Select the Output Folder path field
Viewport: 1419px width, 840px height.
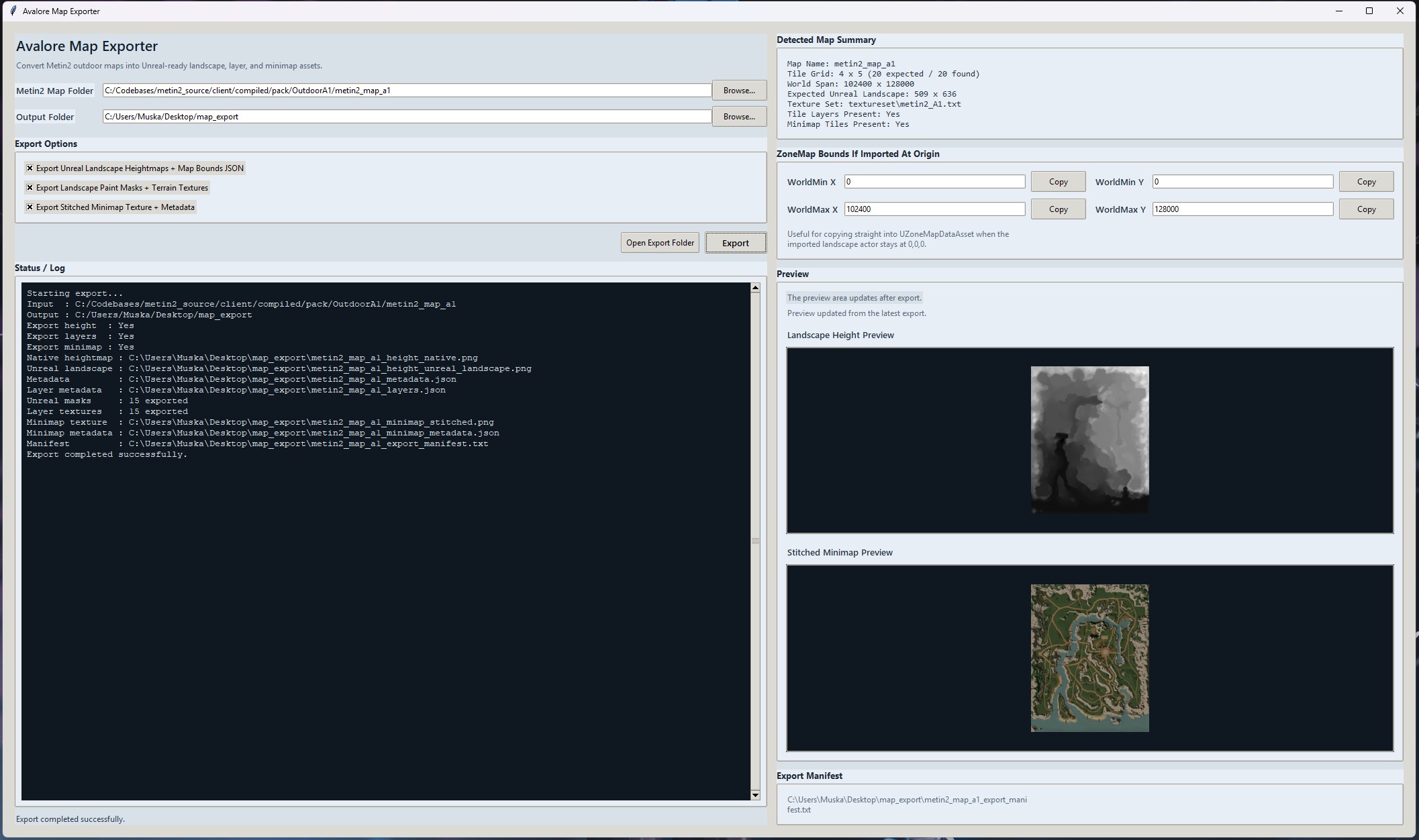click(x=405, y=116)
